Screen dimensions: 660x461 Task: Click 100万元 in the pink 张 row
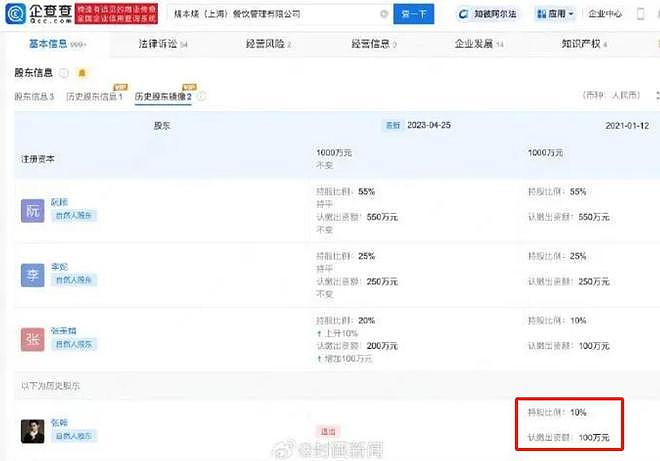594,346
